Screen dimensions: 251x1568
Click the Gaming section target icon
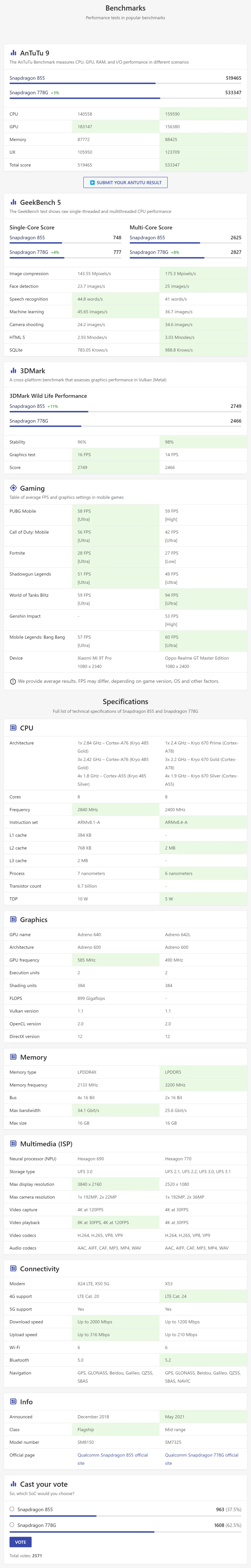pos(13,488)
